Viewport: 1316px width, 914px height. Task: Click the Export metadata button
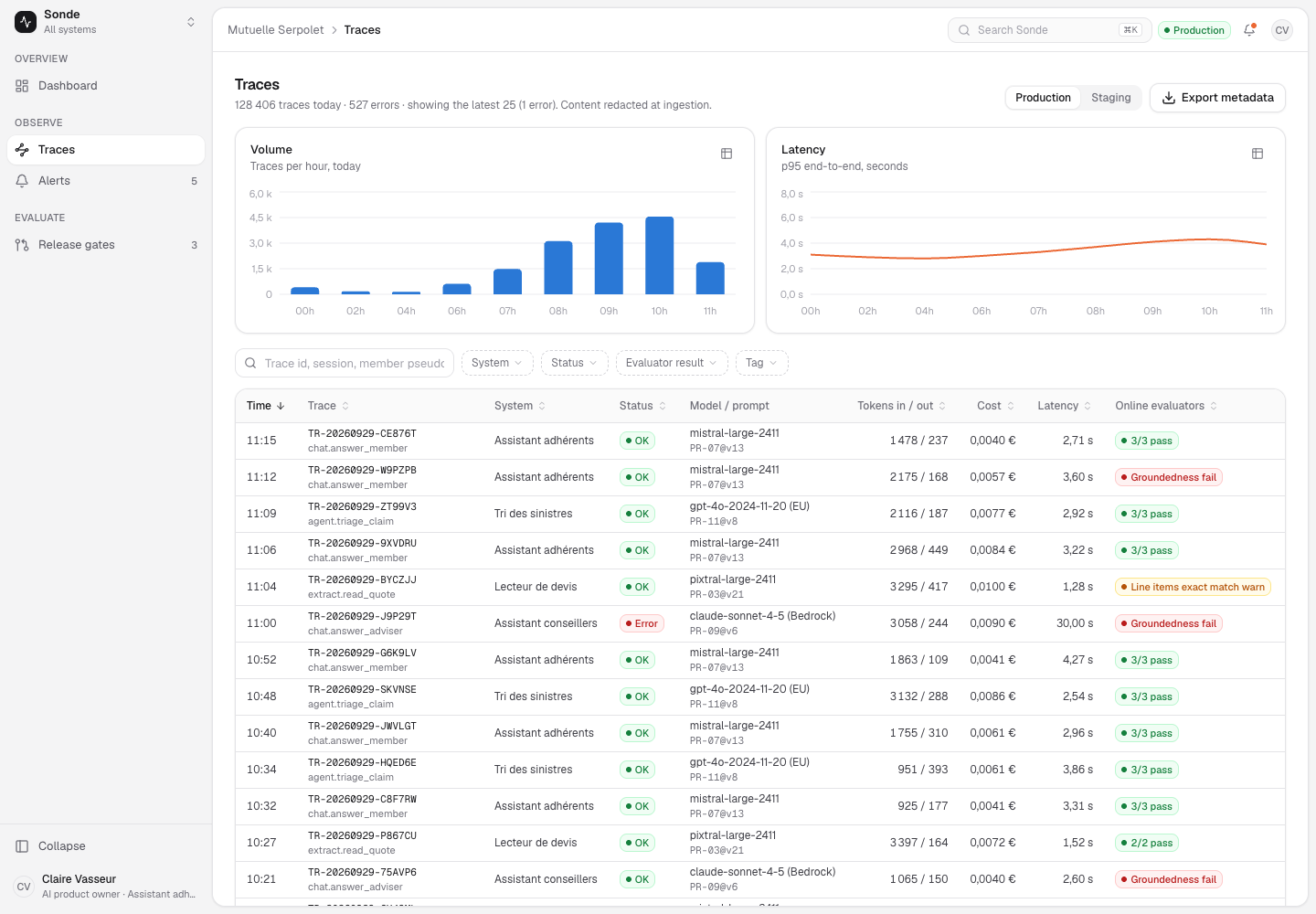(x=1217, y=98)
